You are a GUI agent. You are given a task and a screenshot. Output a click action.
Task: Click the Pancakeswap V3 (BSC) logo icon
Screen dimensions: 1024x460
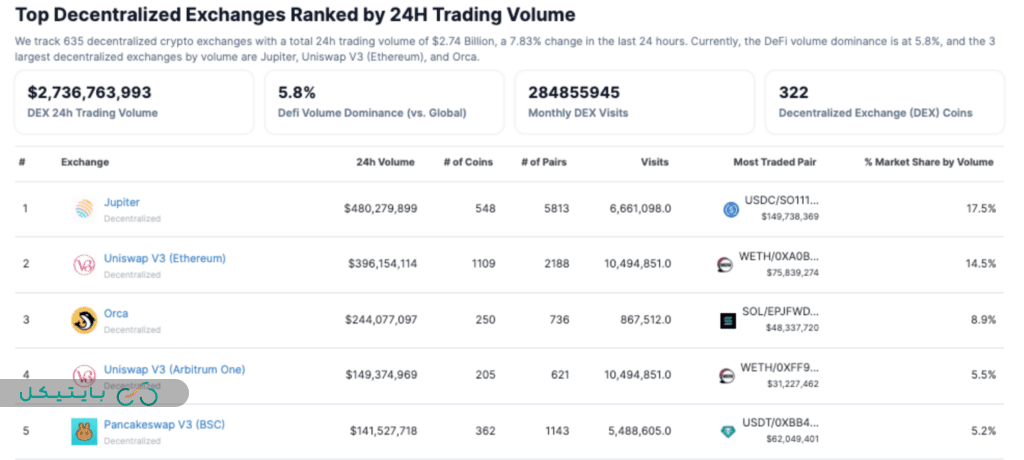point(84,431)
